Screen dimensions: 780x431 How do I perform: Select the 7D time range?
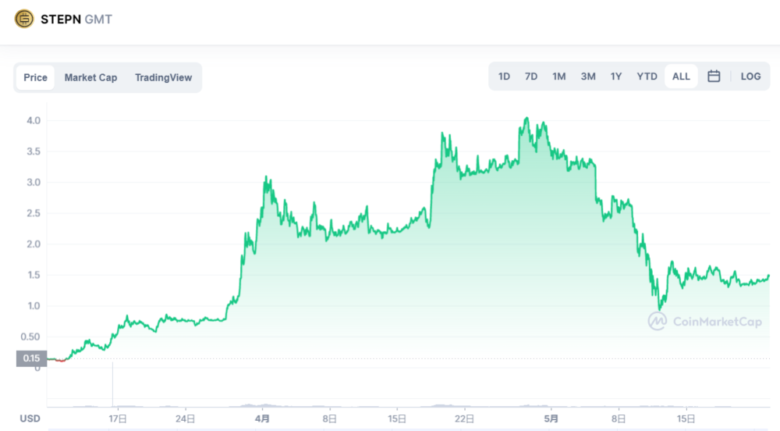click(x=531, y=77)
